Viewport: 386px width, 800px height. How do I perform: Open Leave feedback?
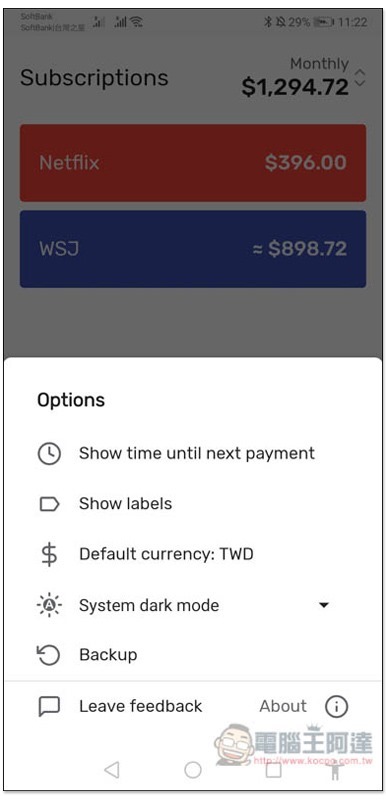click(x=141, y=707)
